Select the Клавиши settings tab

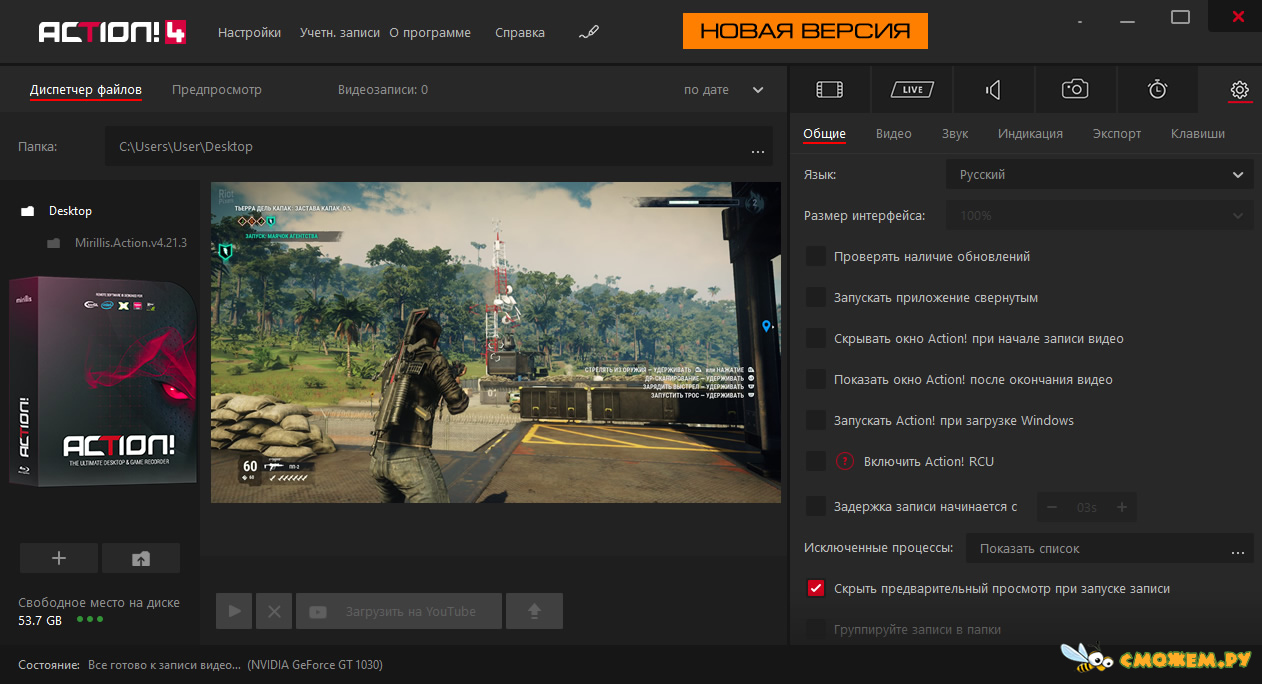coord(1198,133)
